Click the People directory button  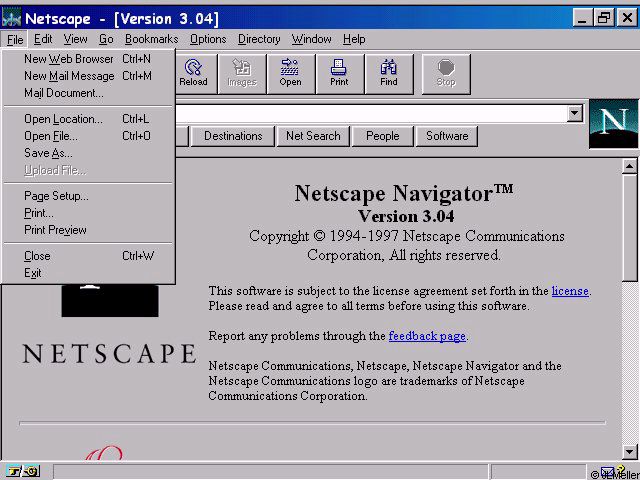(382, 136)
